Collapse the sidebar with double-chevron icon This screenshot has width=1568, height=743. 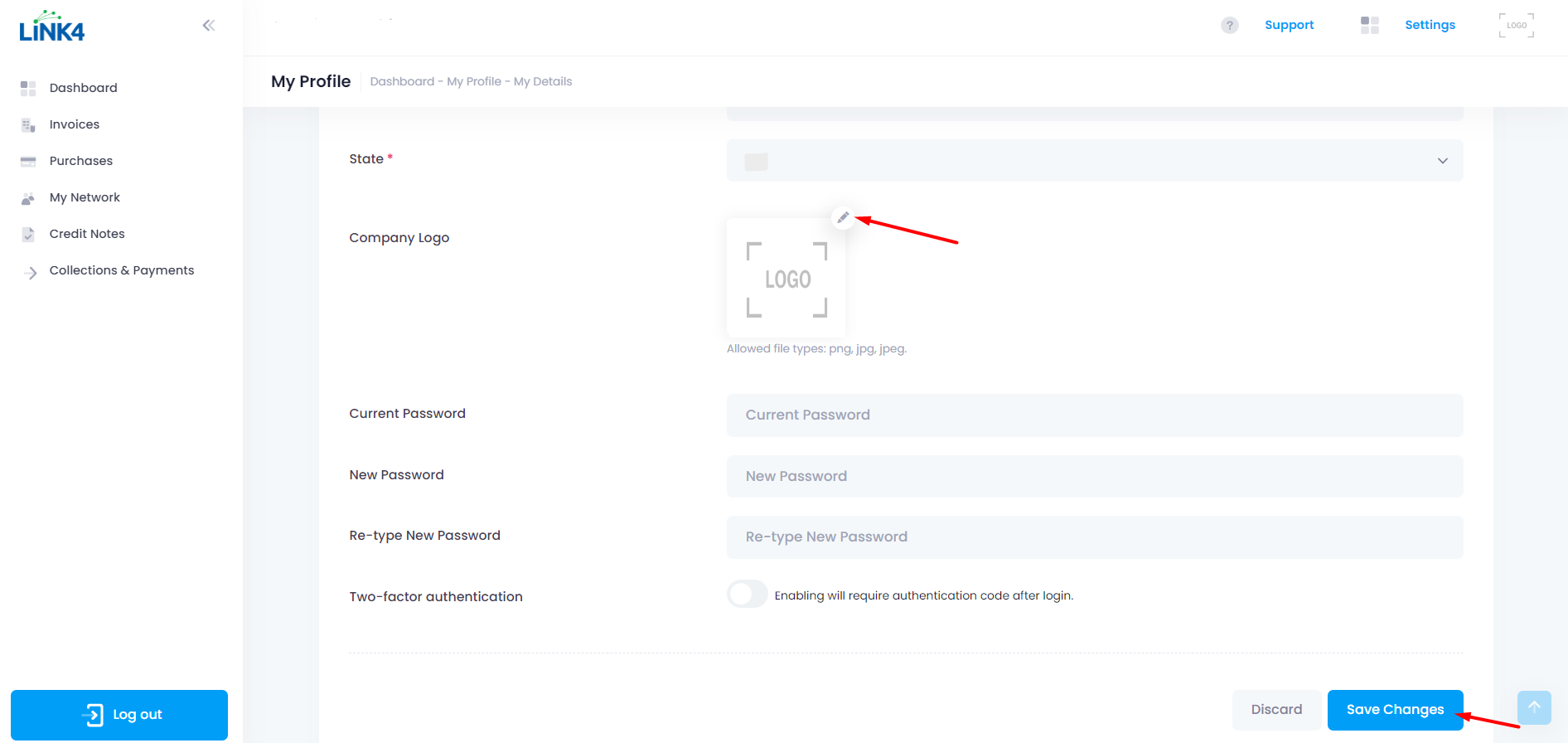coord(209,26)
